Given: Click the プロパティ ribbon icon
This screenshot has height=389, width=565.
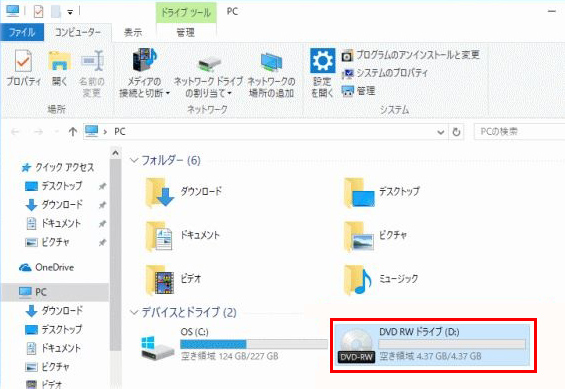Looking at the screenshot, I should tap(23, 61).
